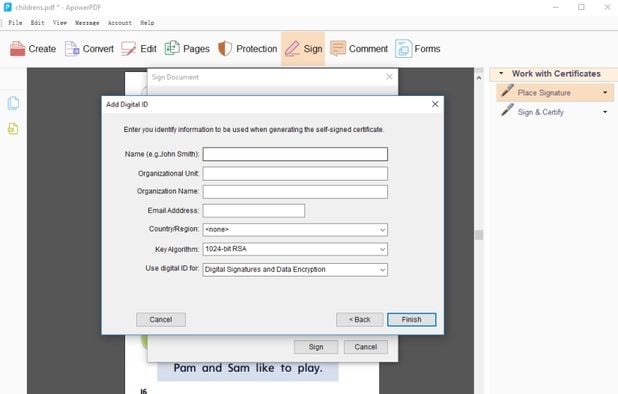618x394 pixels.
Task: Click the Place Signature pen icon
Action: pyautogui.click(x=507, y=91)
